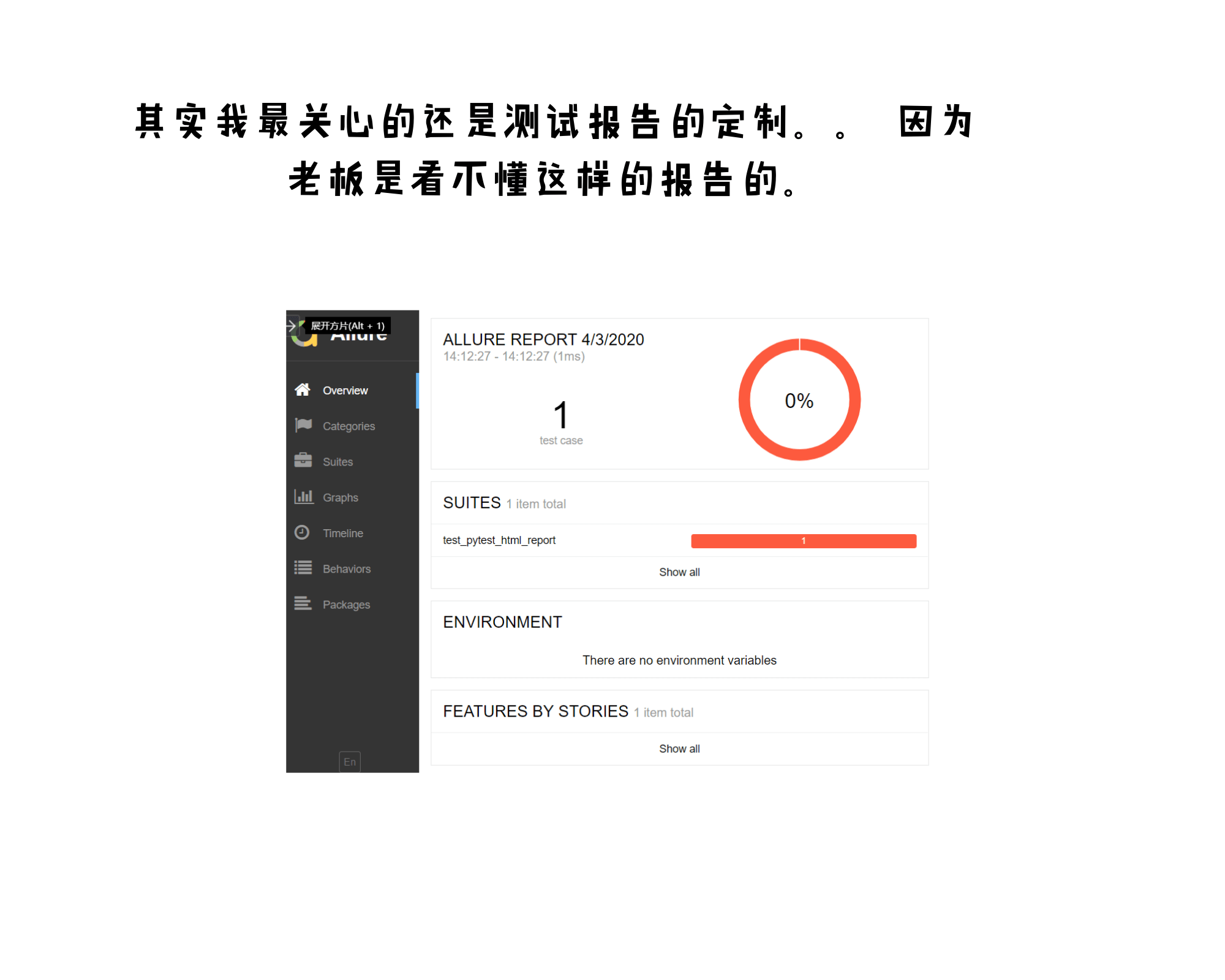Click Show all under Suites

(679, 572)
